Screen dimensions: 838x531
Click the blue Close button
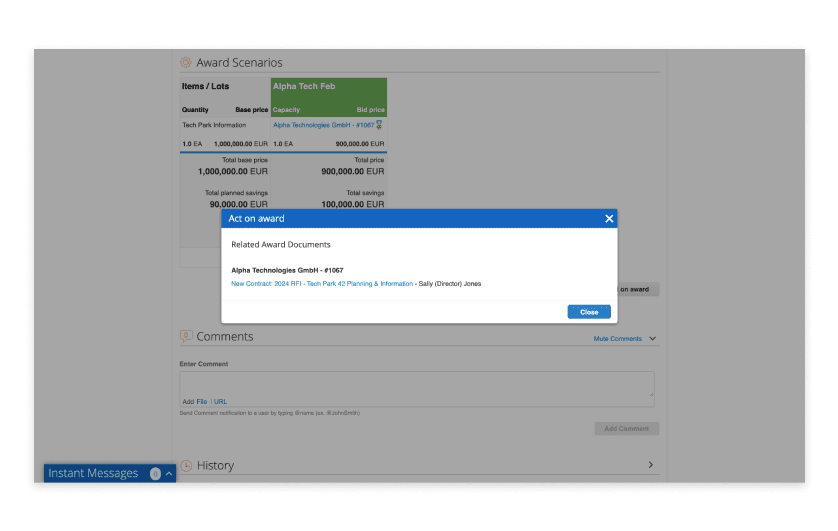pyautogui.click(x=589, y=312)
